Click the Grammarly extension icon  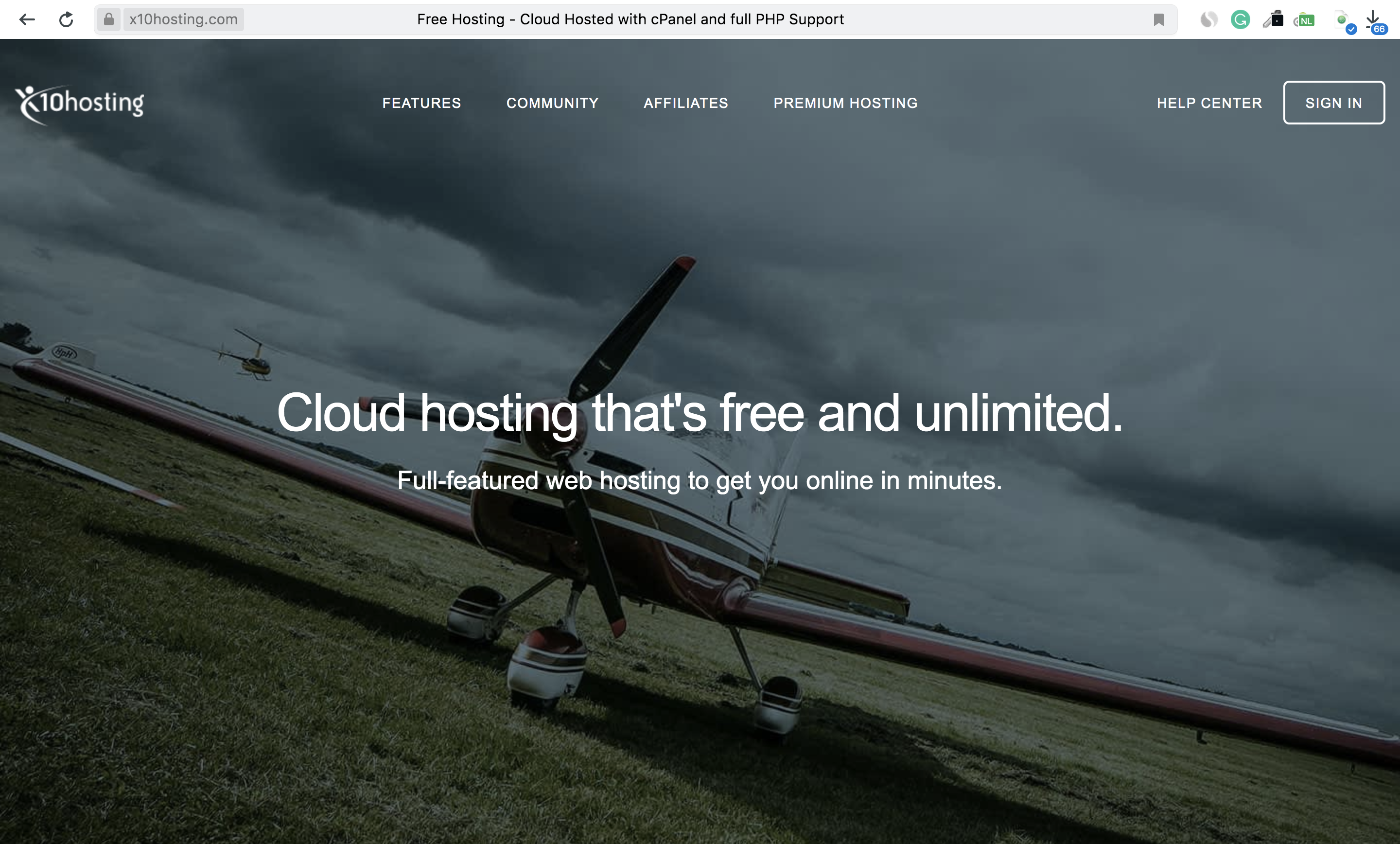tap(1241, 18)
